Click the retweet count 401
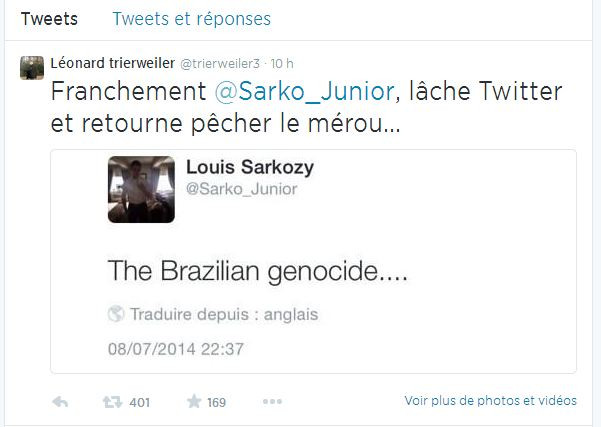 [x=140, y=402]
